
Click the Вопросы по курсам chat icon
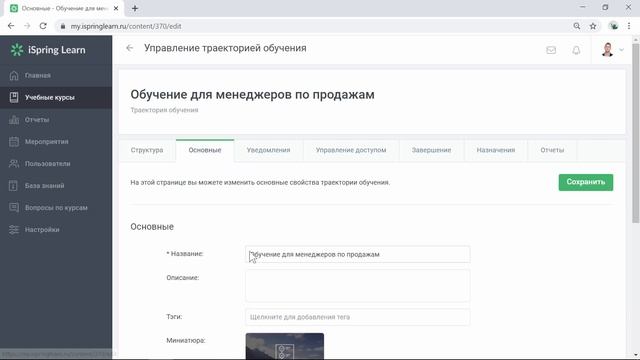14,208
